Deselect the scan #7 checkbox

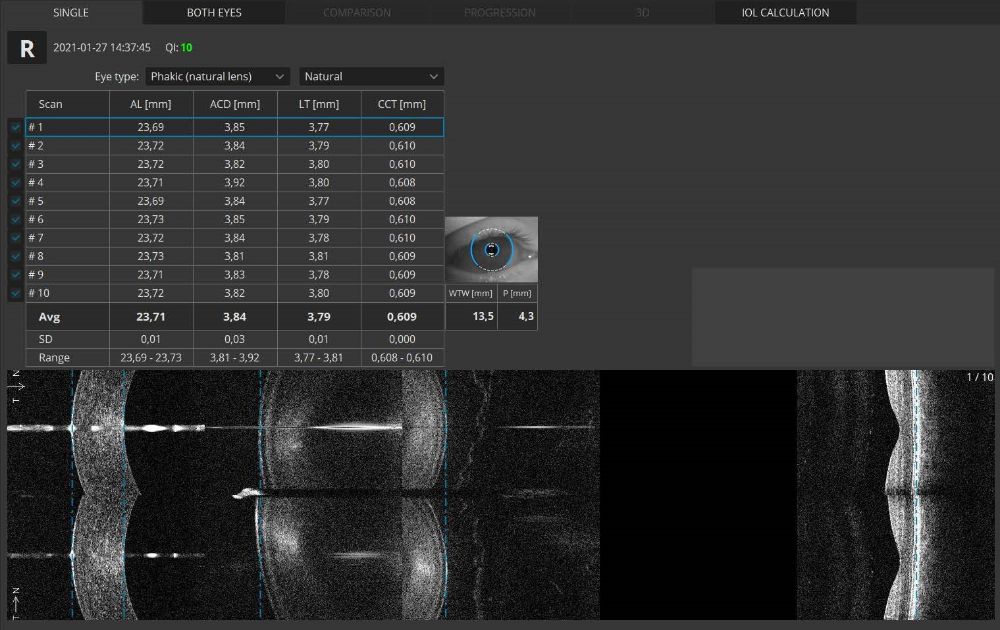15,238
